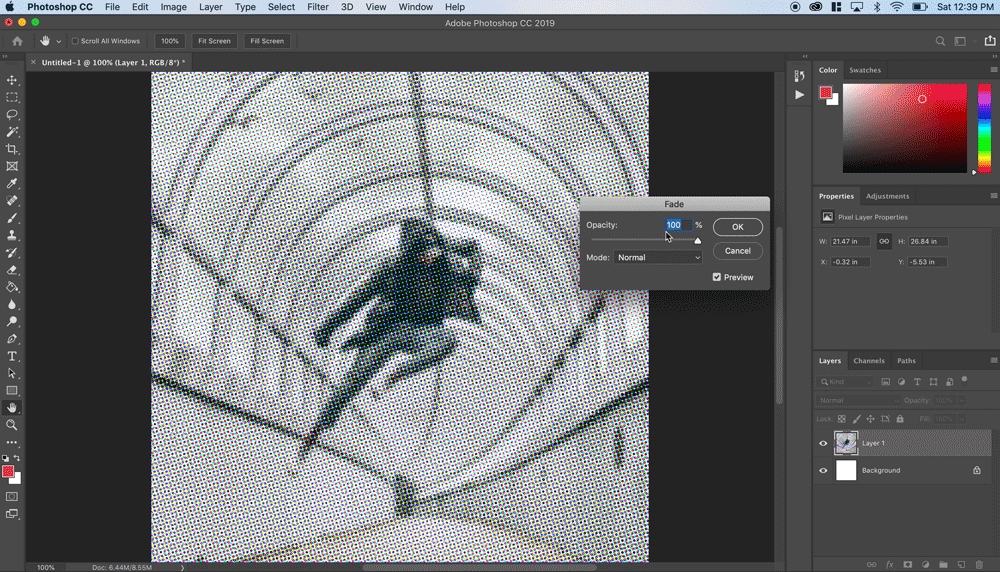Select the Rectangular Marquee tool
1000x572 pixels.
click(x=12, y=98)
